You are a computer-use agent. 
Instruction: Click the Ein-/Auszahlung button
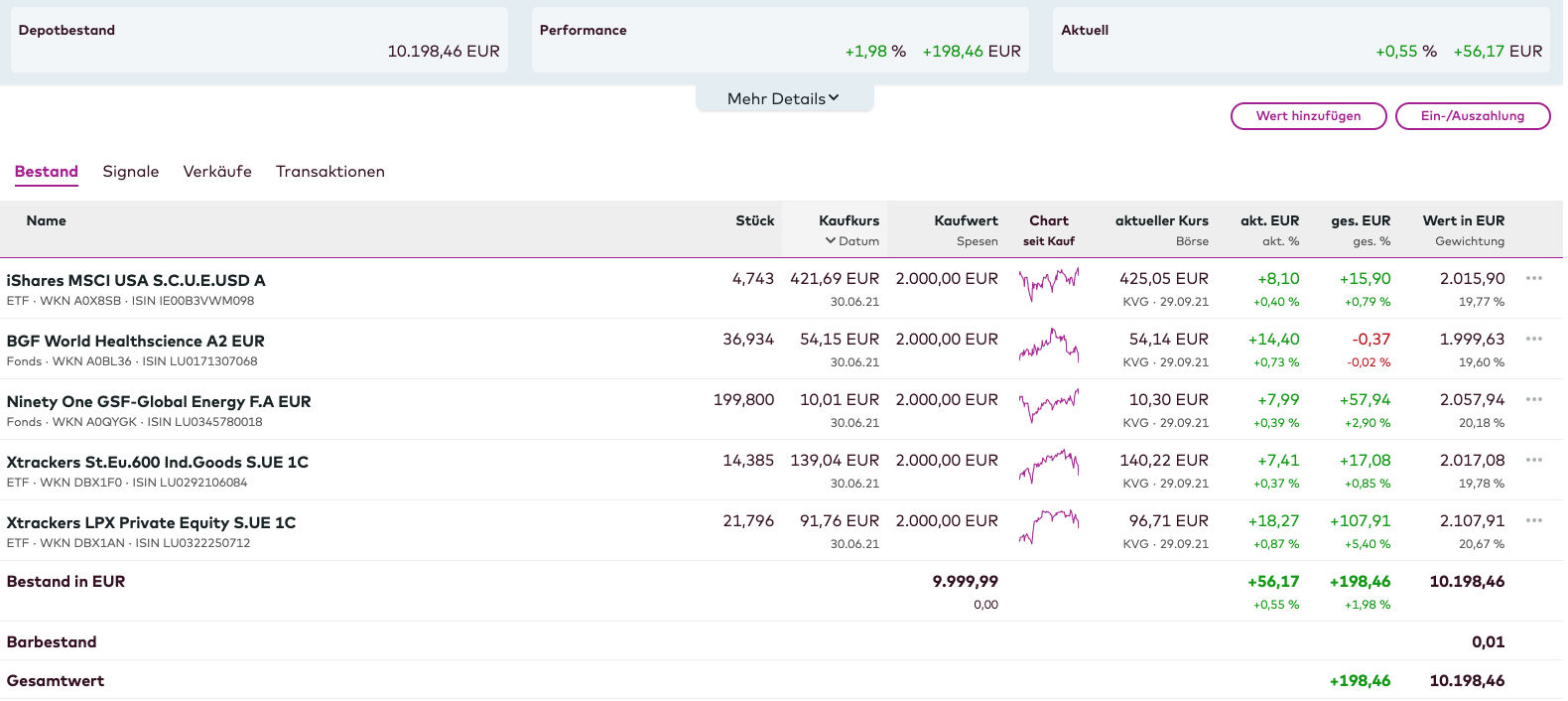1472,116
